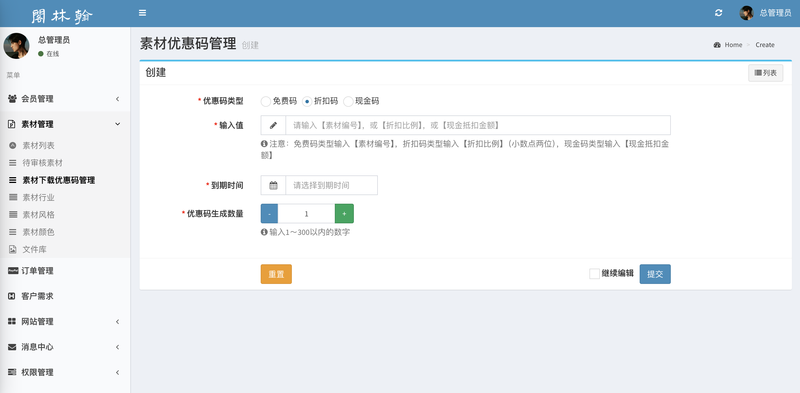Decrease quantity with minus button
Viewport: 800px width, 393px height.
click(x=269, y=213)
